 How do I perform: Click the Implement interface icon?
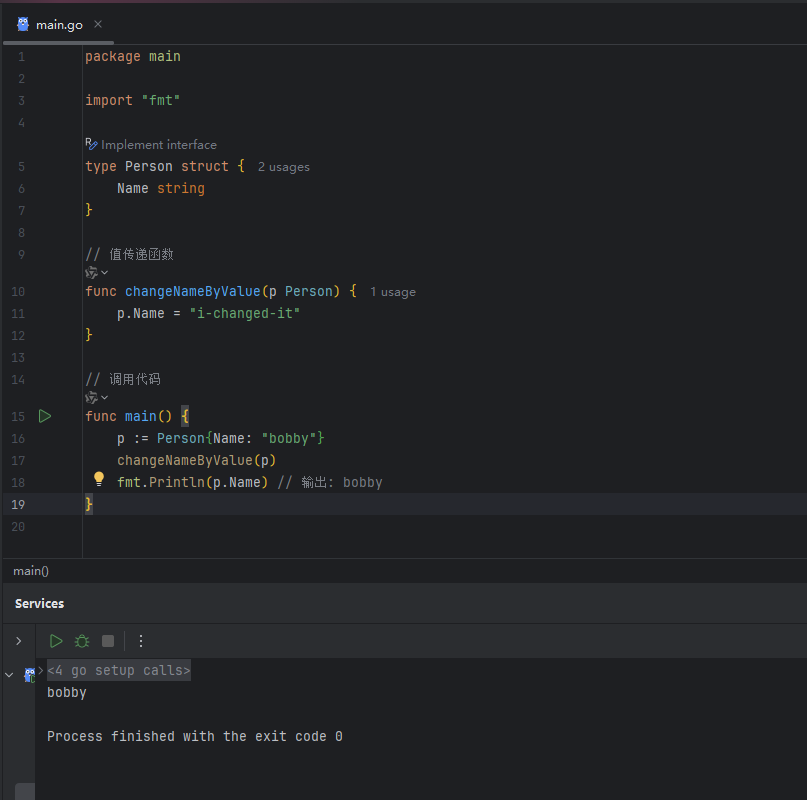(92, 144)
